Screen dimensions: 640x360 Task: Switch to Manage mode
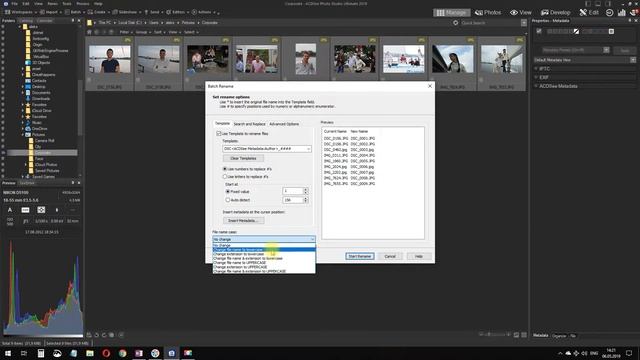[451, 13]
